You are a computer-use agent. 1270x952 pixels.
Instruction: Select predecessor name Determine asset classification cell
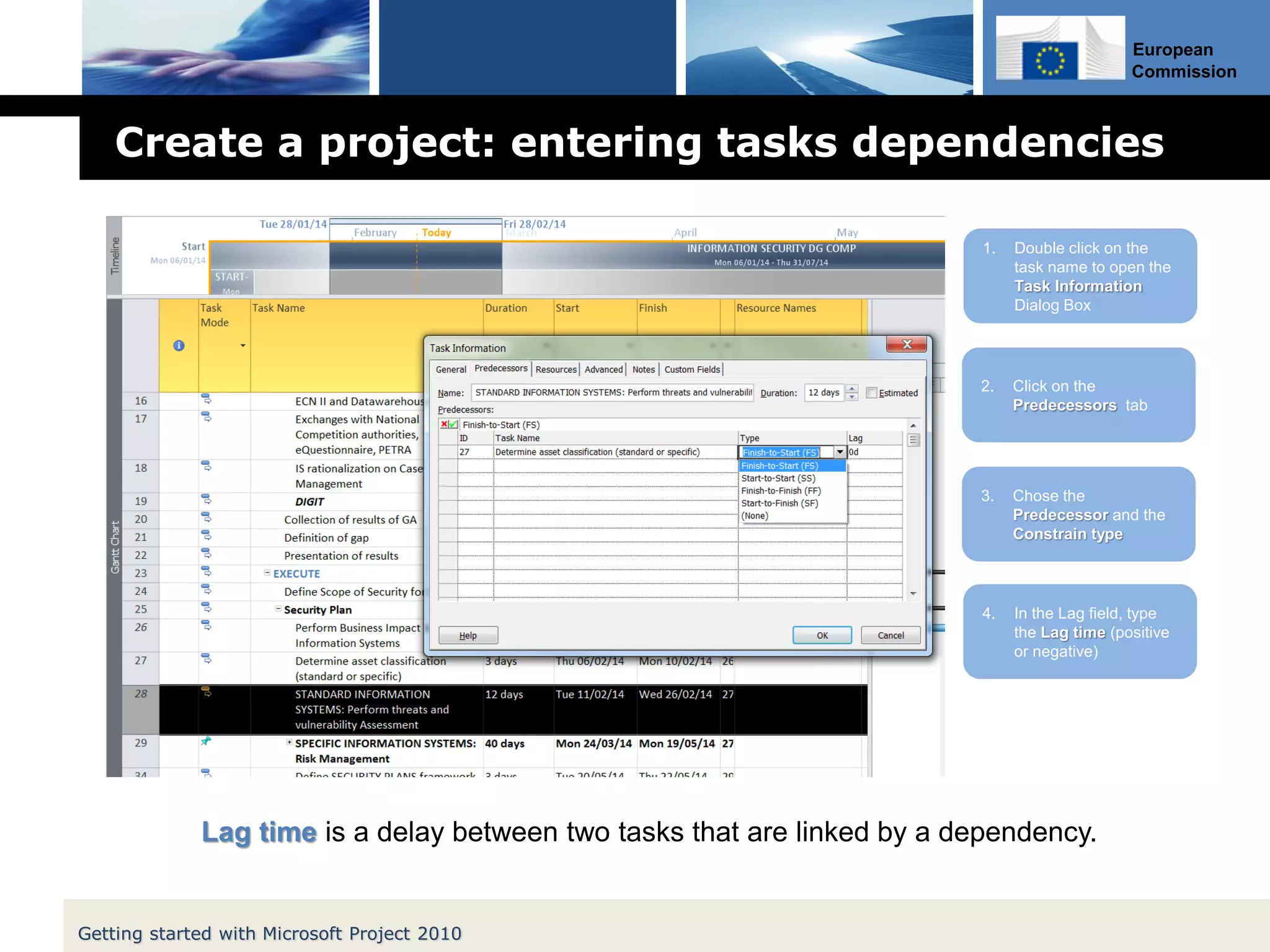615,452
